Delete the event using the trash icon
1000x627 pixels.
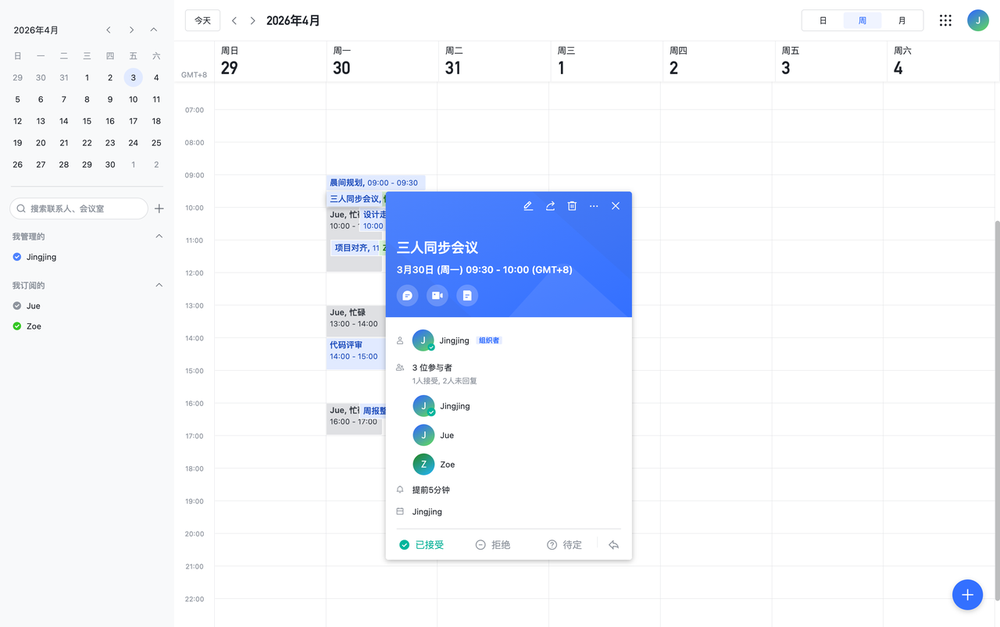tap(572, 206)
